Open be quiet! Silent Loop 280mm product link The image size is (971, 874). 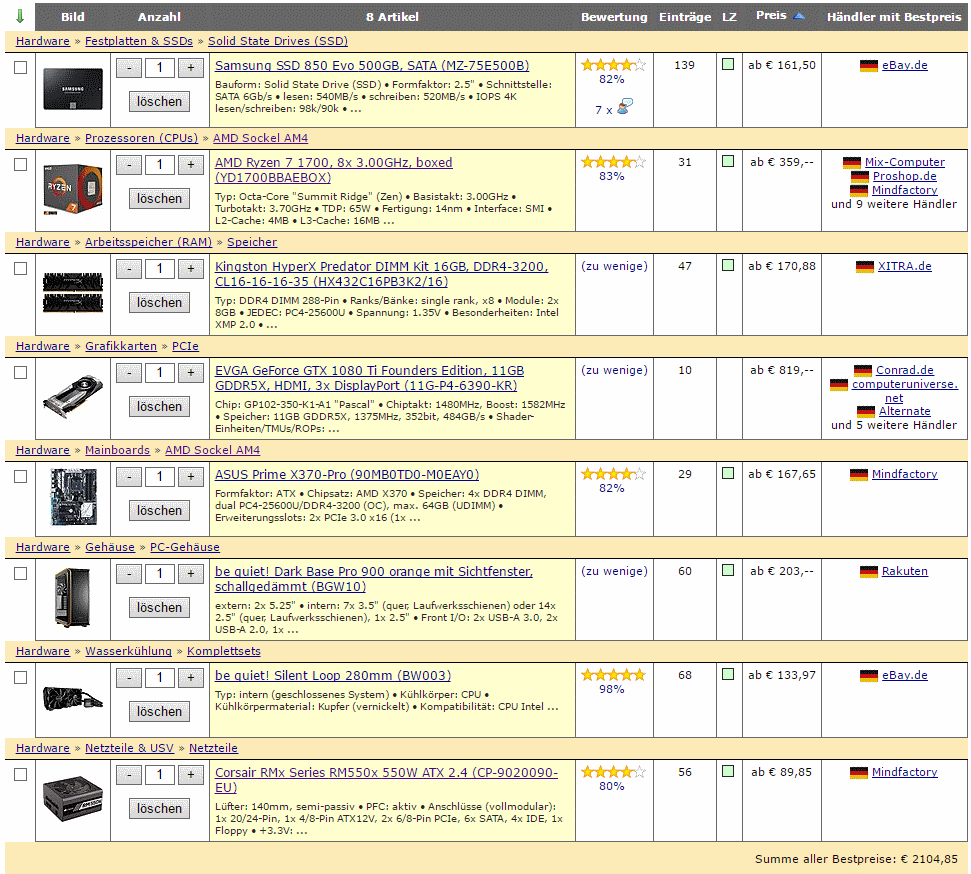(333, 676)
